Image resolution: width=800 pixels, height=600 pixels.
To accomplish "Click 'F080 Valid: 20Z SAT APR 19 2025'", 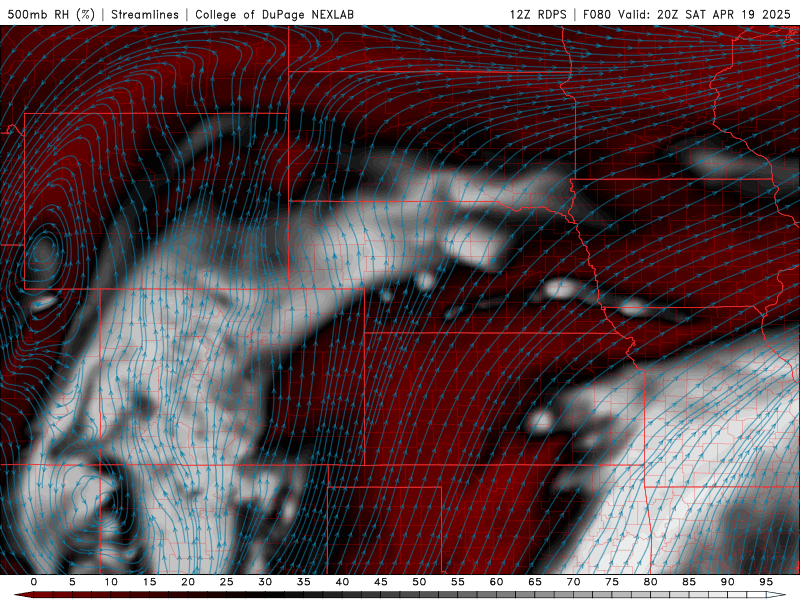I will coord(687,14).
